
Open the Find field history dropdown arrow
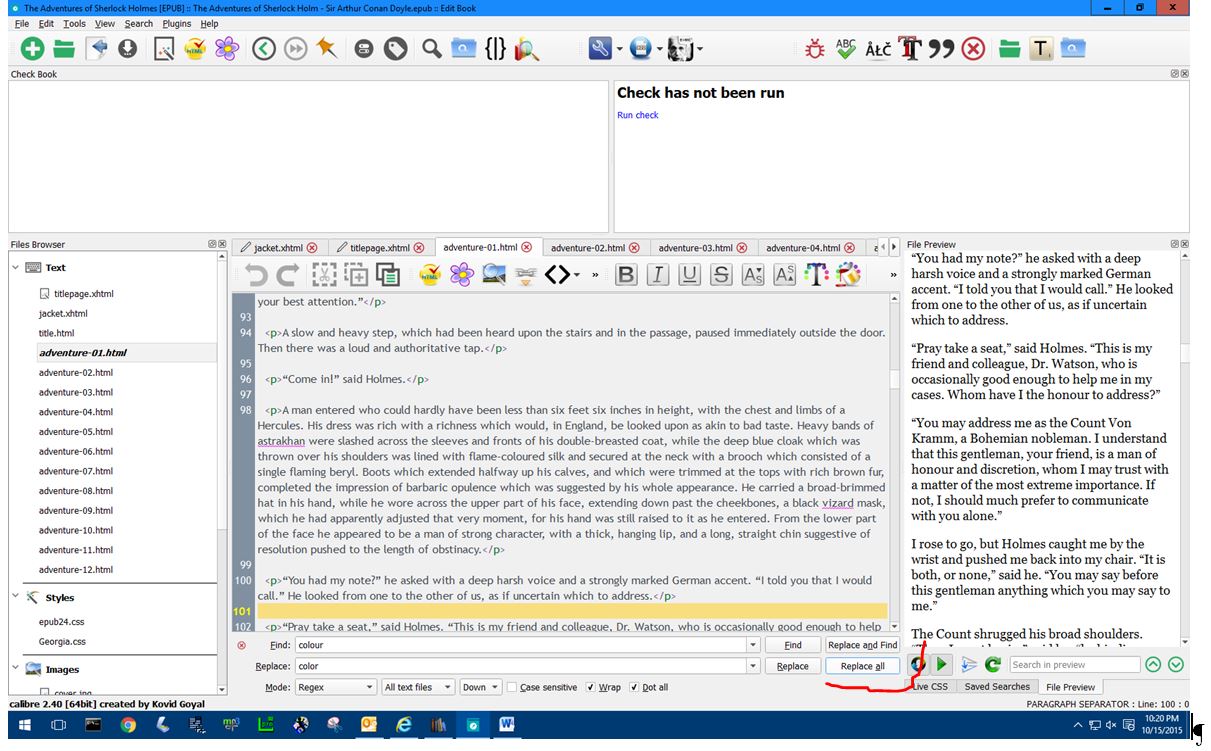[x=753, y=645]
